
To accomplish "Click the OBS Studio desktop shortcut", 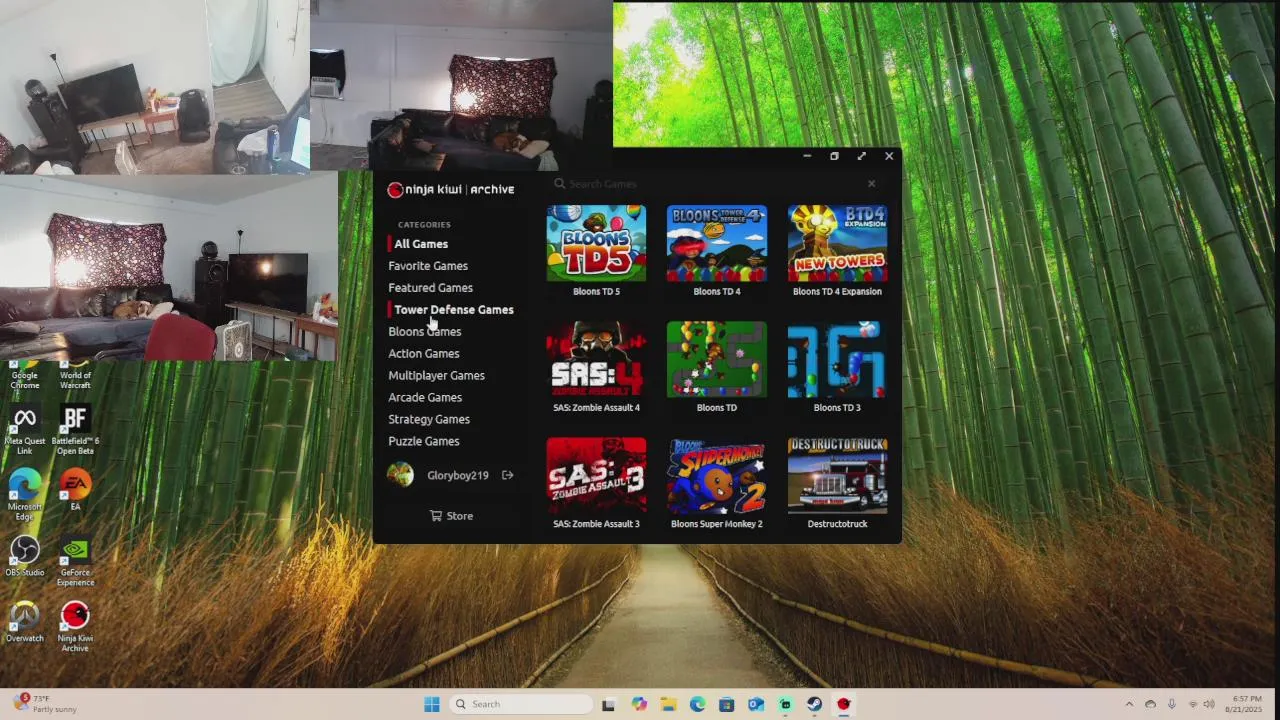I will [25, 556].
